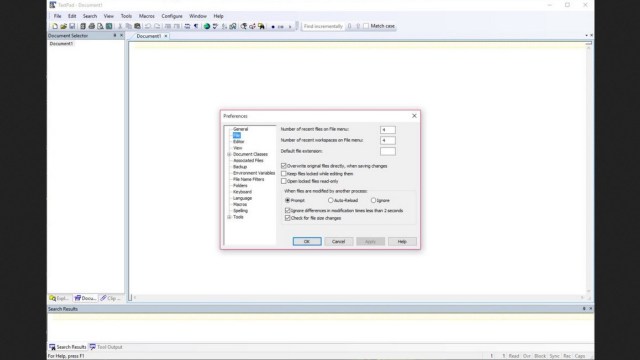Select Keyboard in the Preferences tree
Screen dimensions: 640x360
tap(242, 192)
